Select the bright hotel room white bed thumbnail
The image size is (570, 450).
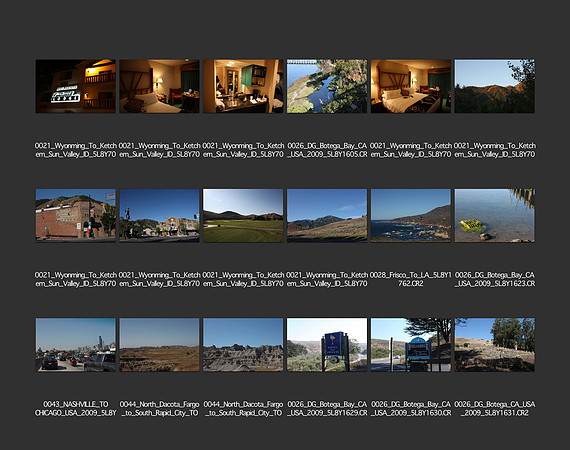click(411, 86)
